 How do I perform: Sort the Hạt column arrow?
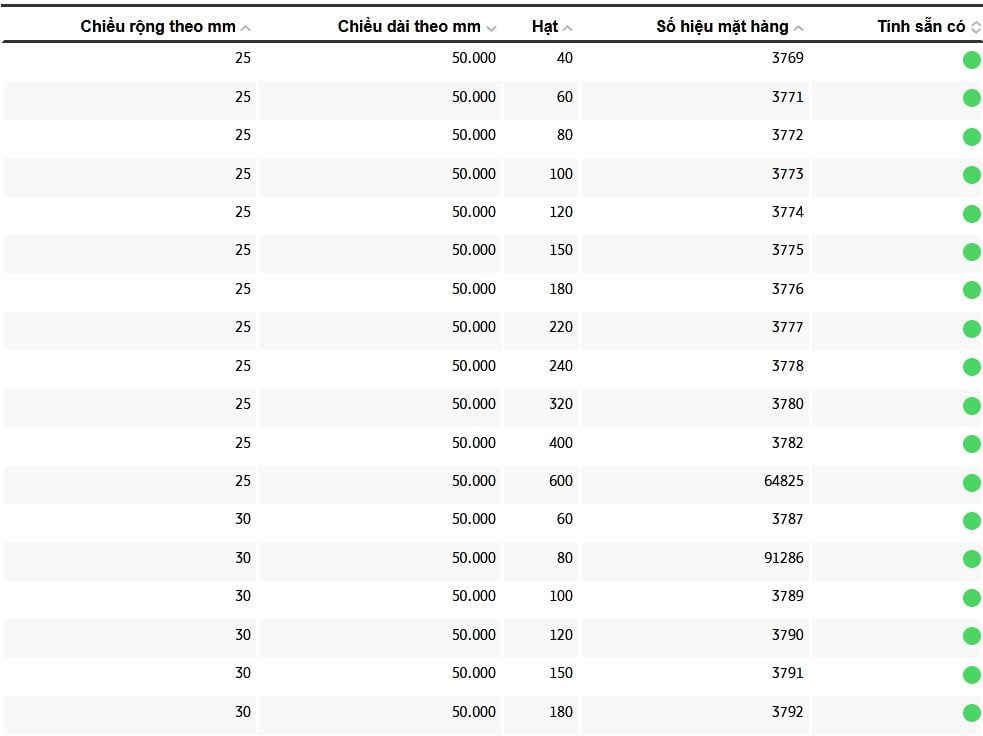pyautogui.click(x=568, y=28)
